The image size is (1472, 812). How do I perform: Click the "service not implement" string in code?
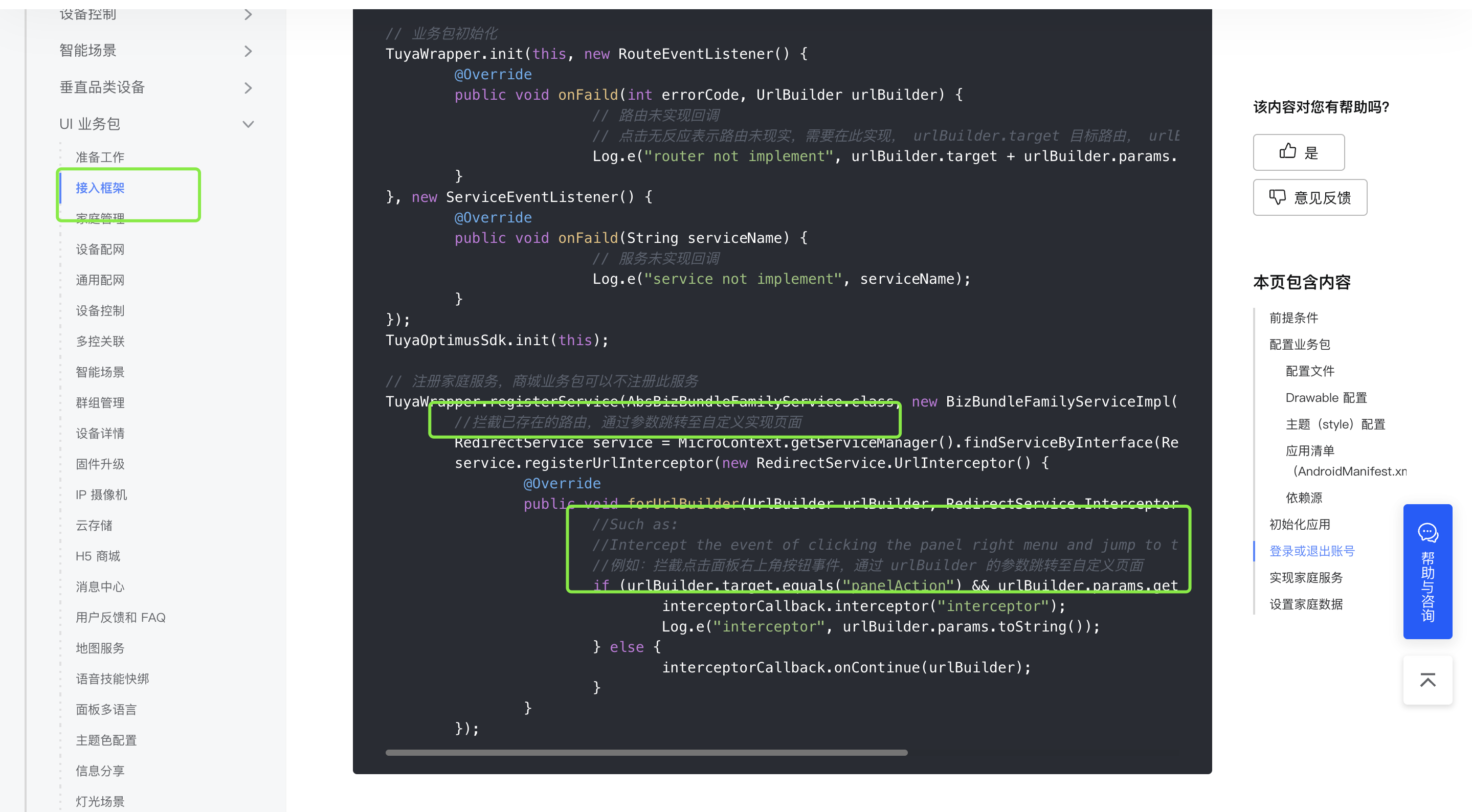tap(744, 279)
